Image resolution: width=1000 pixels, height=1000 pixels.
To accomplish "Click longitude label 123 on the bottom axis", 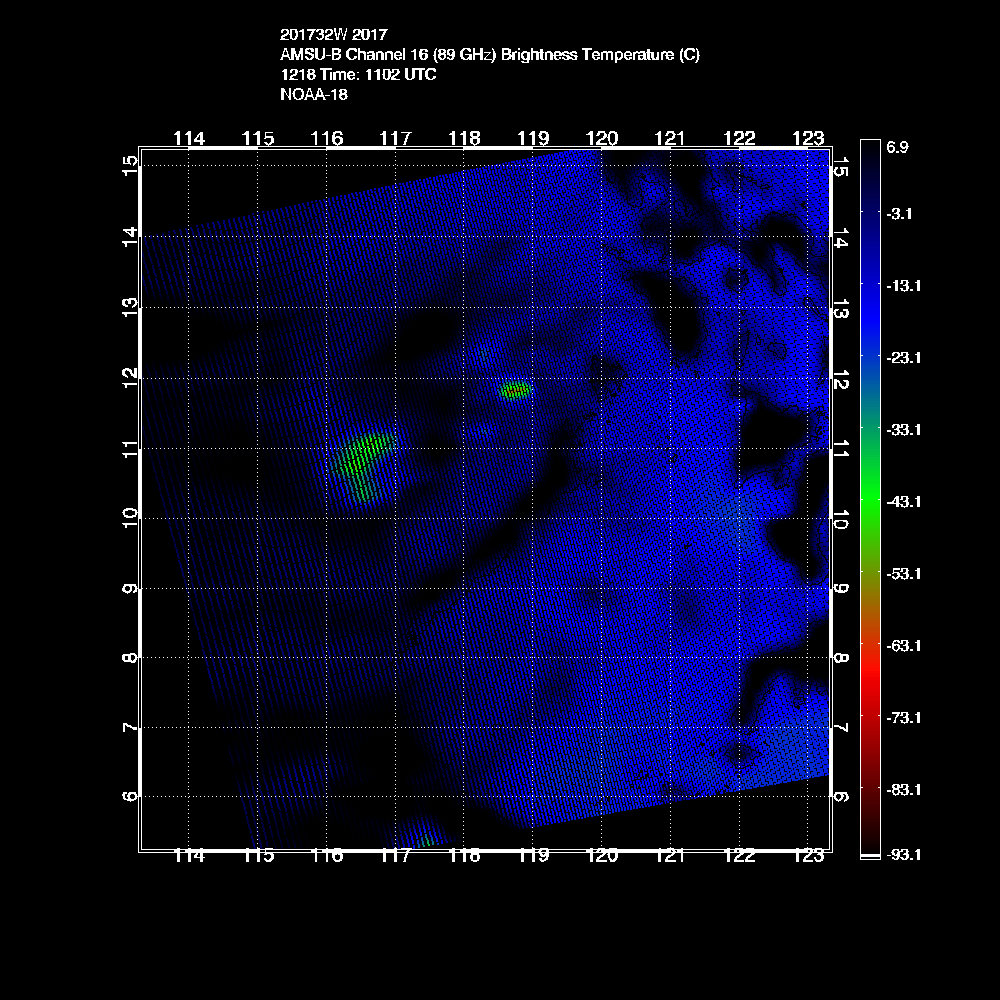I will coord(808,856).
